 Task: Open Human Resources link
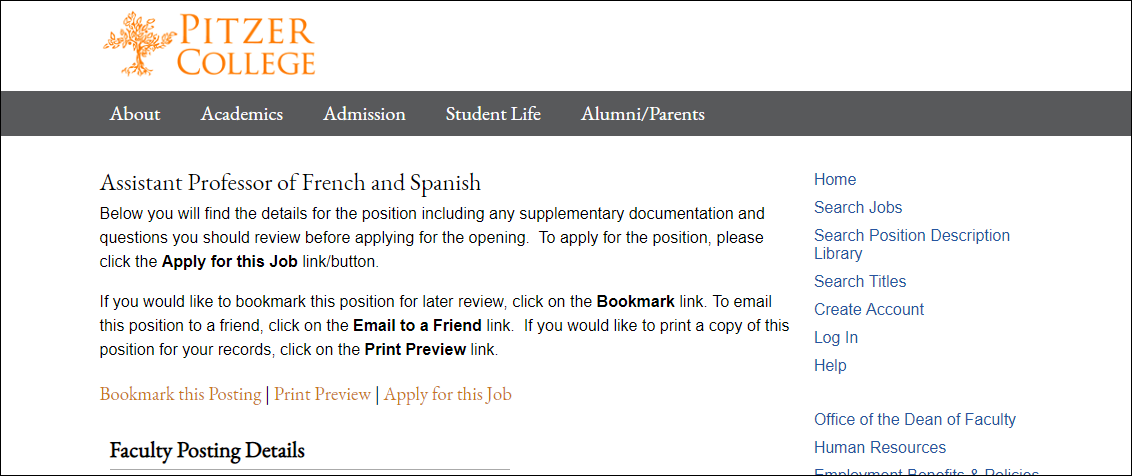pyautogui.click(x=880, y=447)
